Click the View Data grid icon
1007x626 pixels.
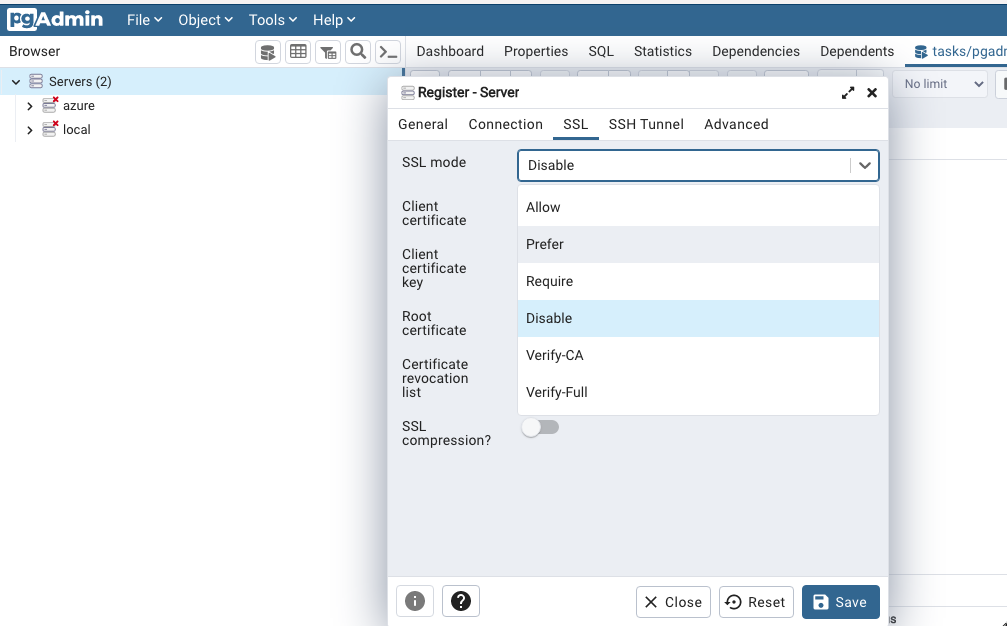tap(298, 51)
